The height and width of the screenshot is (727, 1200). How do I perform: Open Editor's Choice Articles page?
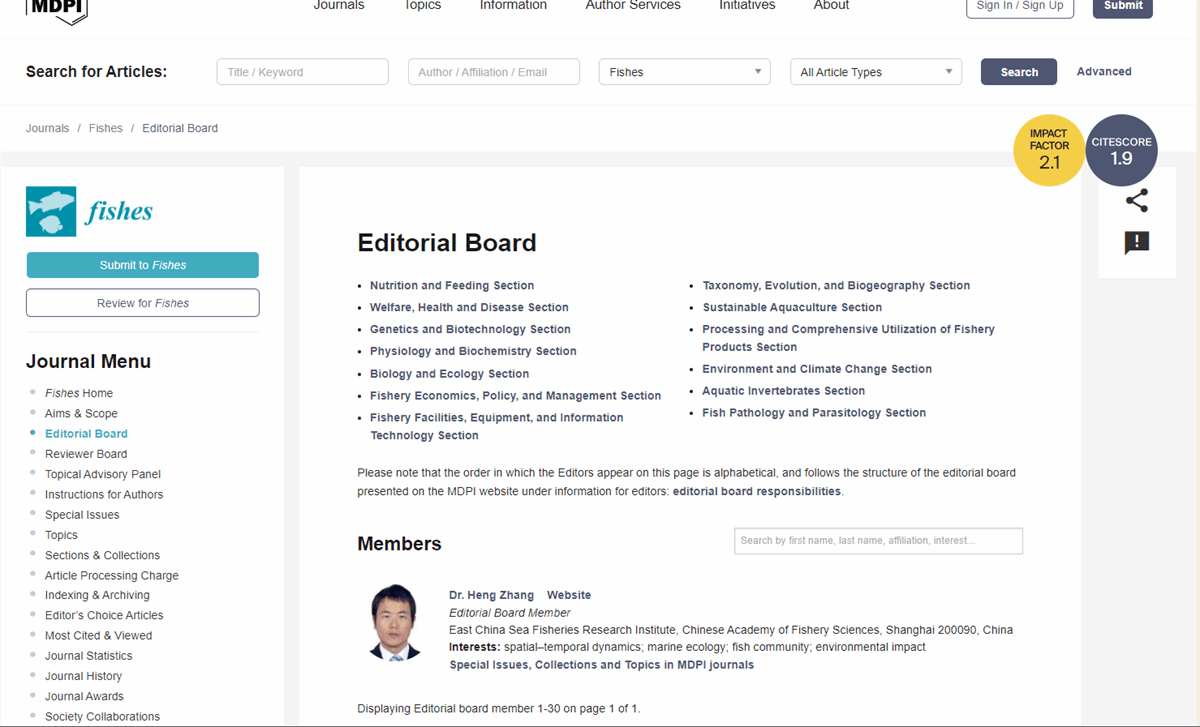104,615
